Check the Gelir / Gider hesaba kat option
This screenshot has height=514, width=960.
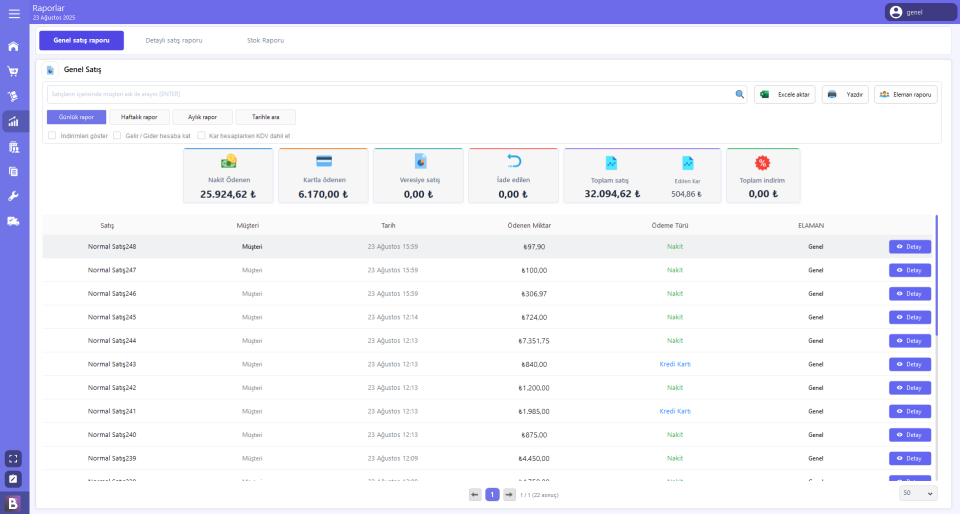click(117, 135)
